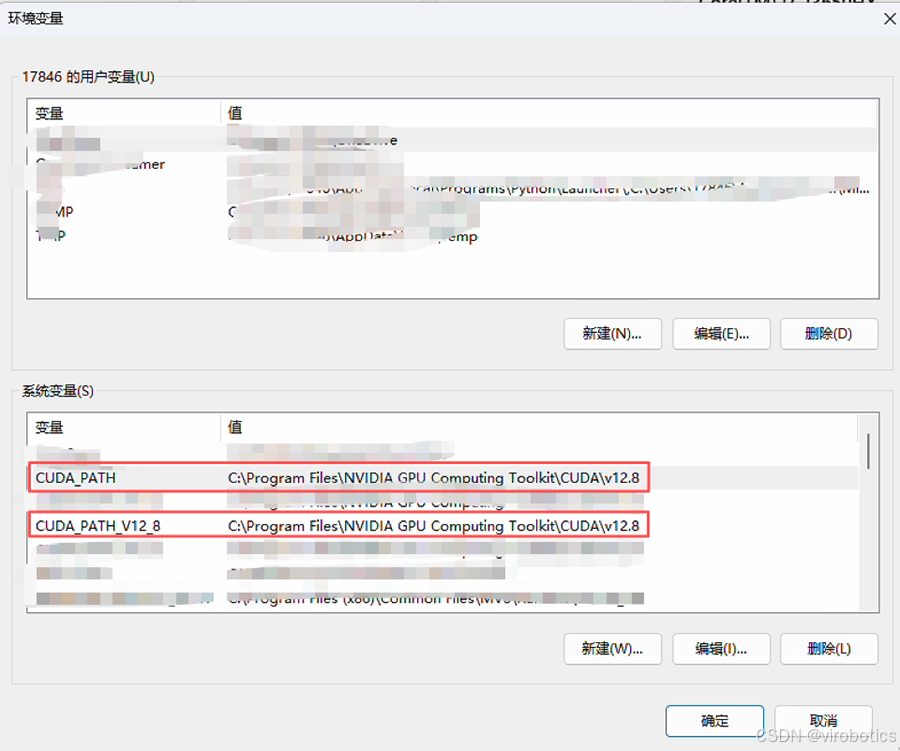Click the 删除(L) button for system variables
This screenshot has width=900, height=751.
click(829, 649)
